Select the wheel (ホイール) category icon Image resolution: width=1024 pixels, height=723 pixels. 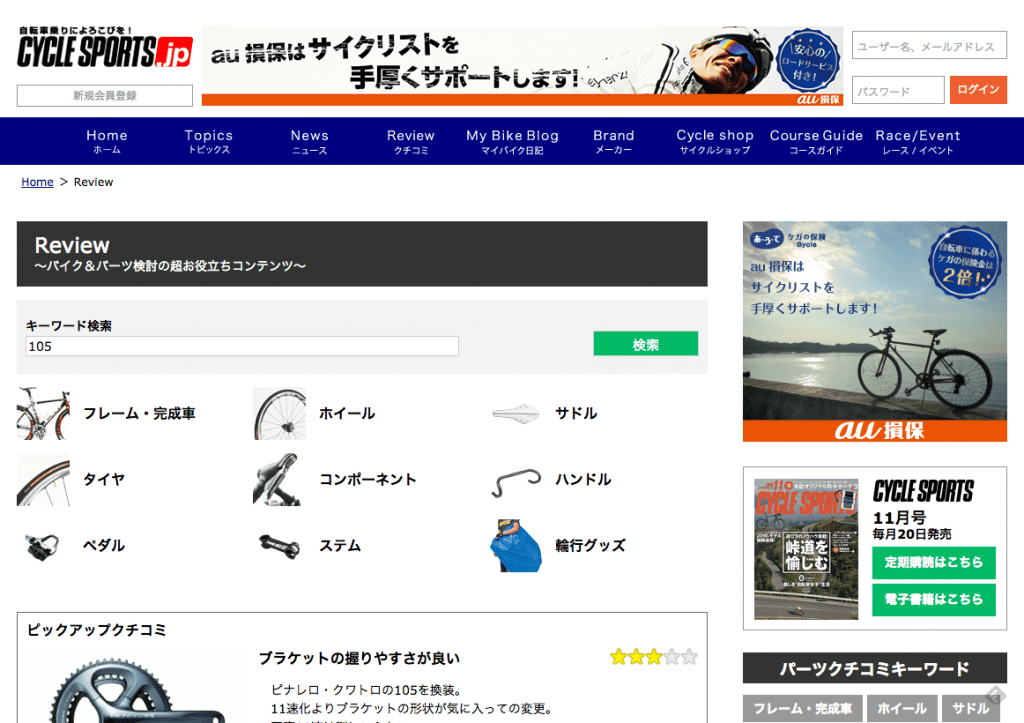tap(279, 414)
